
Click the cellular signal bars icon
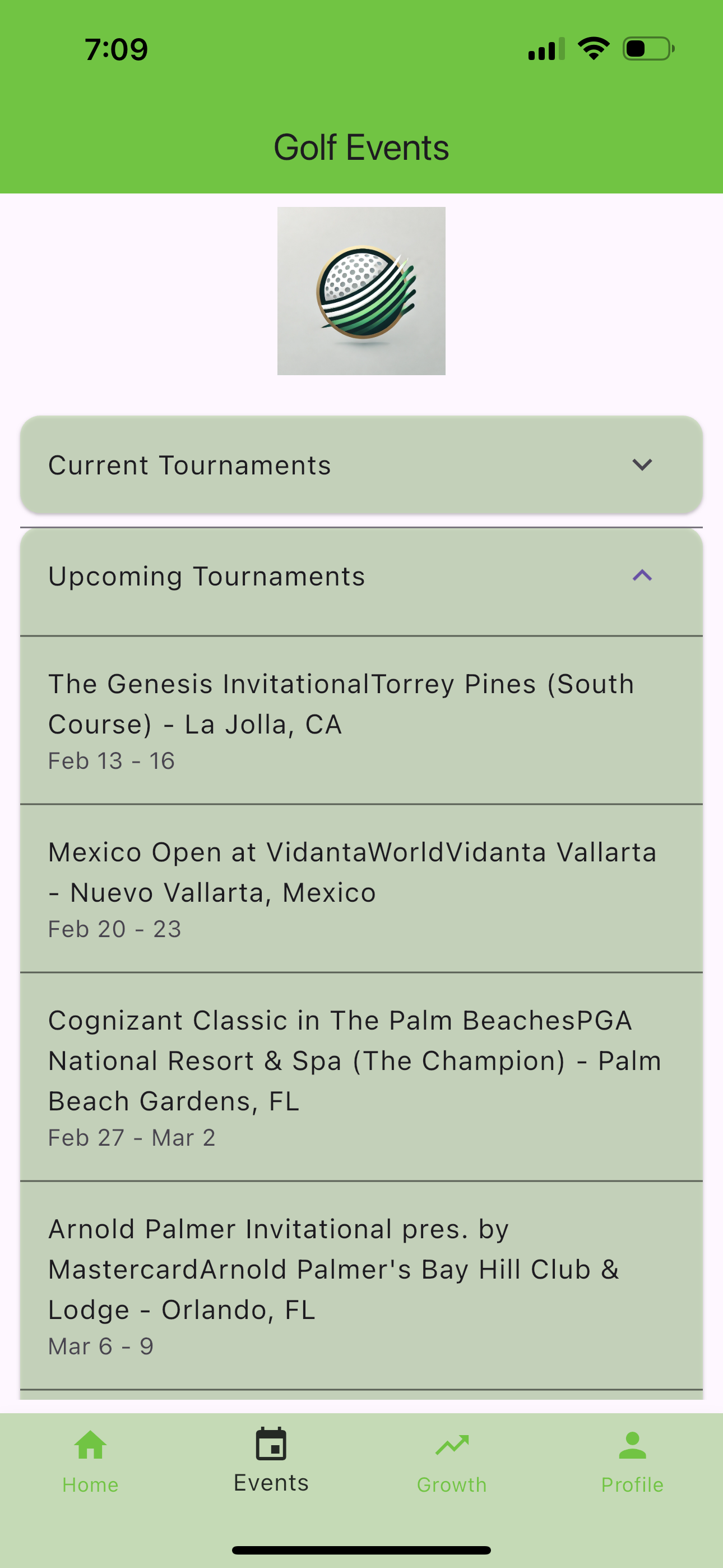tap(546, 49)
